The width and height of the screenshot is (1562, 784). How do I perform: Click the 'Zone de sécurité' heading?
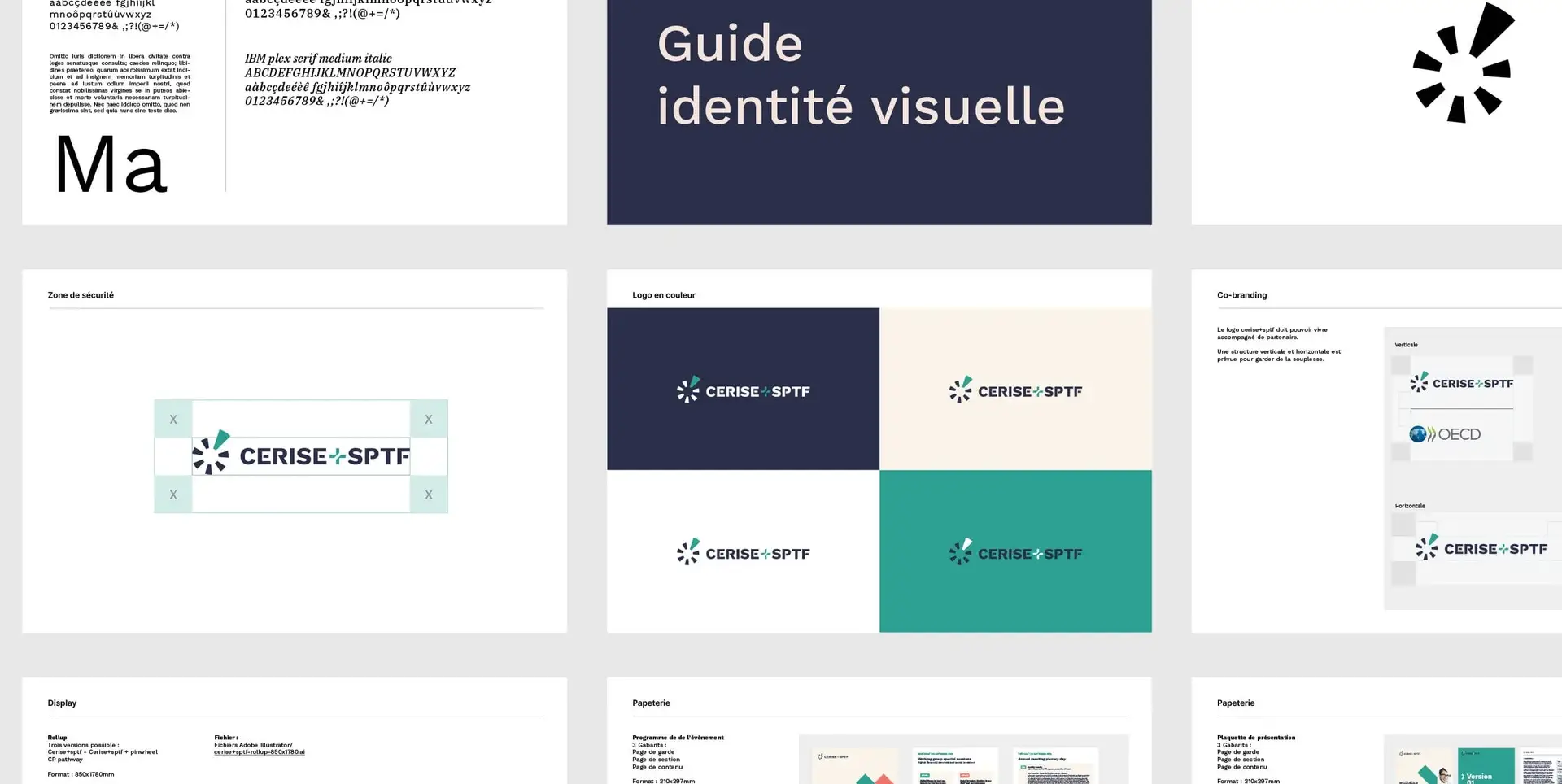(x=81, y=295)
